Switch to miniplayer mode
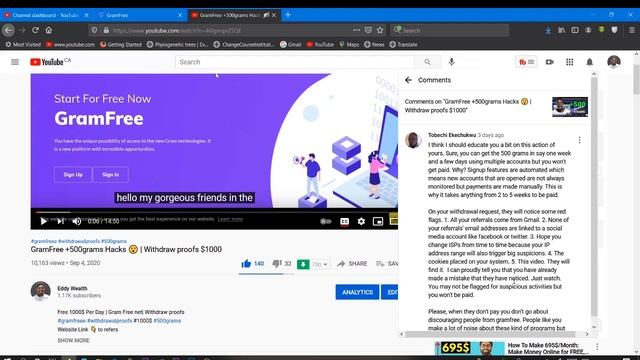The image size is (640, 360). pyautogui.click(x=378, y=221)
